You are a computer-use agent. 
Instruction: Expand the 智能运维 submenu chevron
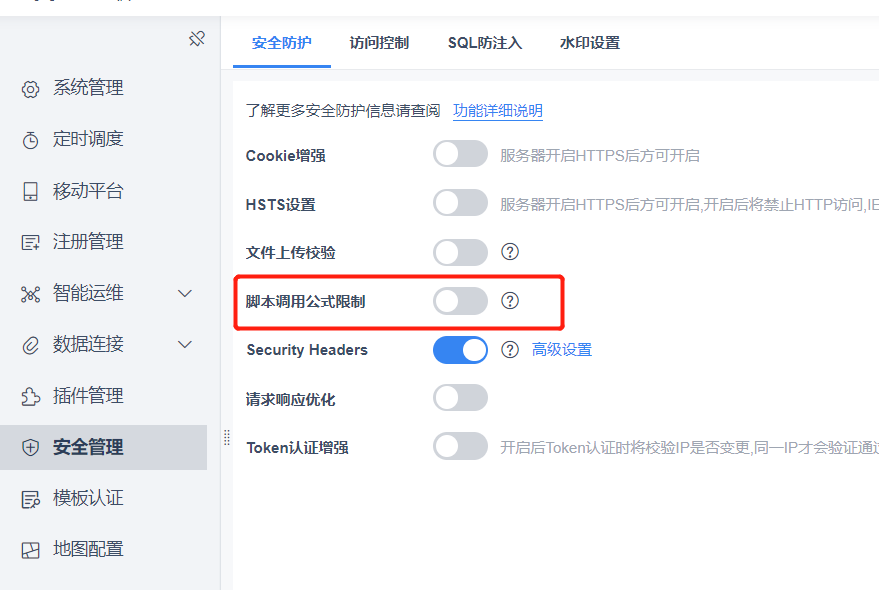coord(185,293)
